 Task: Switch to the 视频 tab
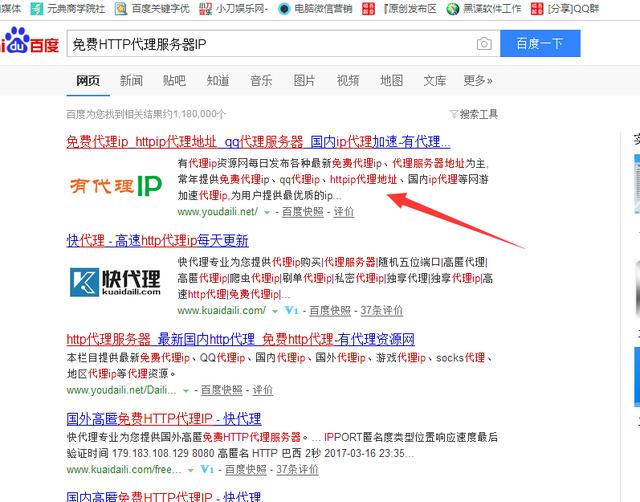(348, 80)
